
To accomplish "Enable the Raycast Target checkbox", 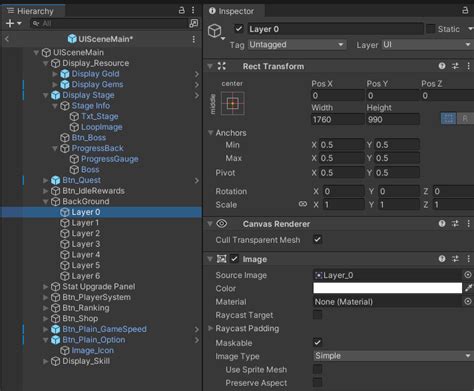I will (x=318, y=315).
